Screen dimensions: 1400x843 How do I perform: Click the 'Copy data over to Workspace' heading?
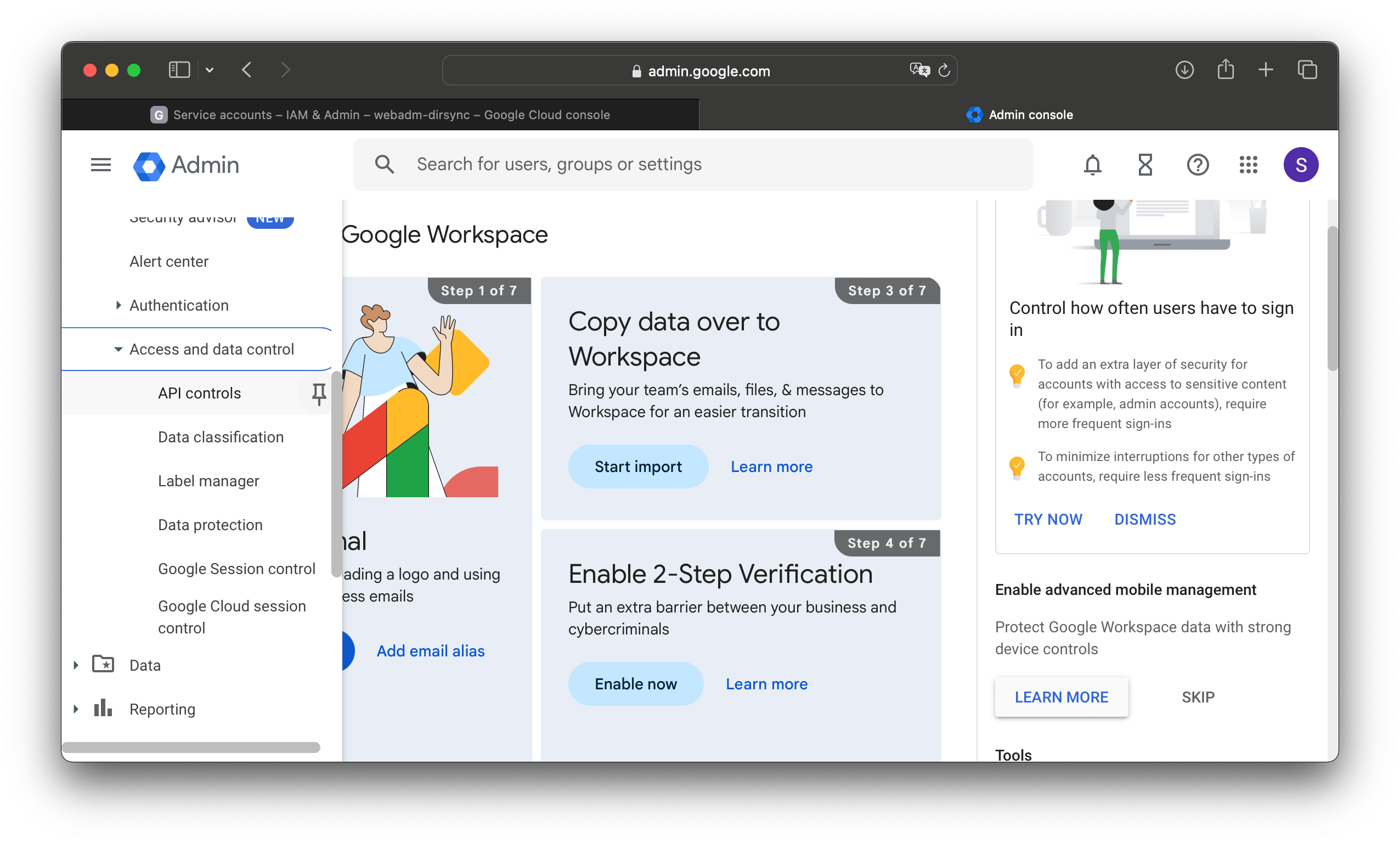coord(673,339)
